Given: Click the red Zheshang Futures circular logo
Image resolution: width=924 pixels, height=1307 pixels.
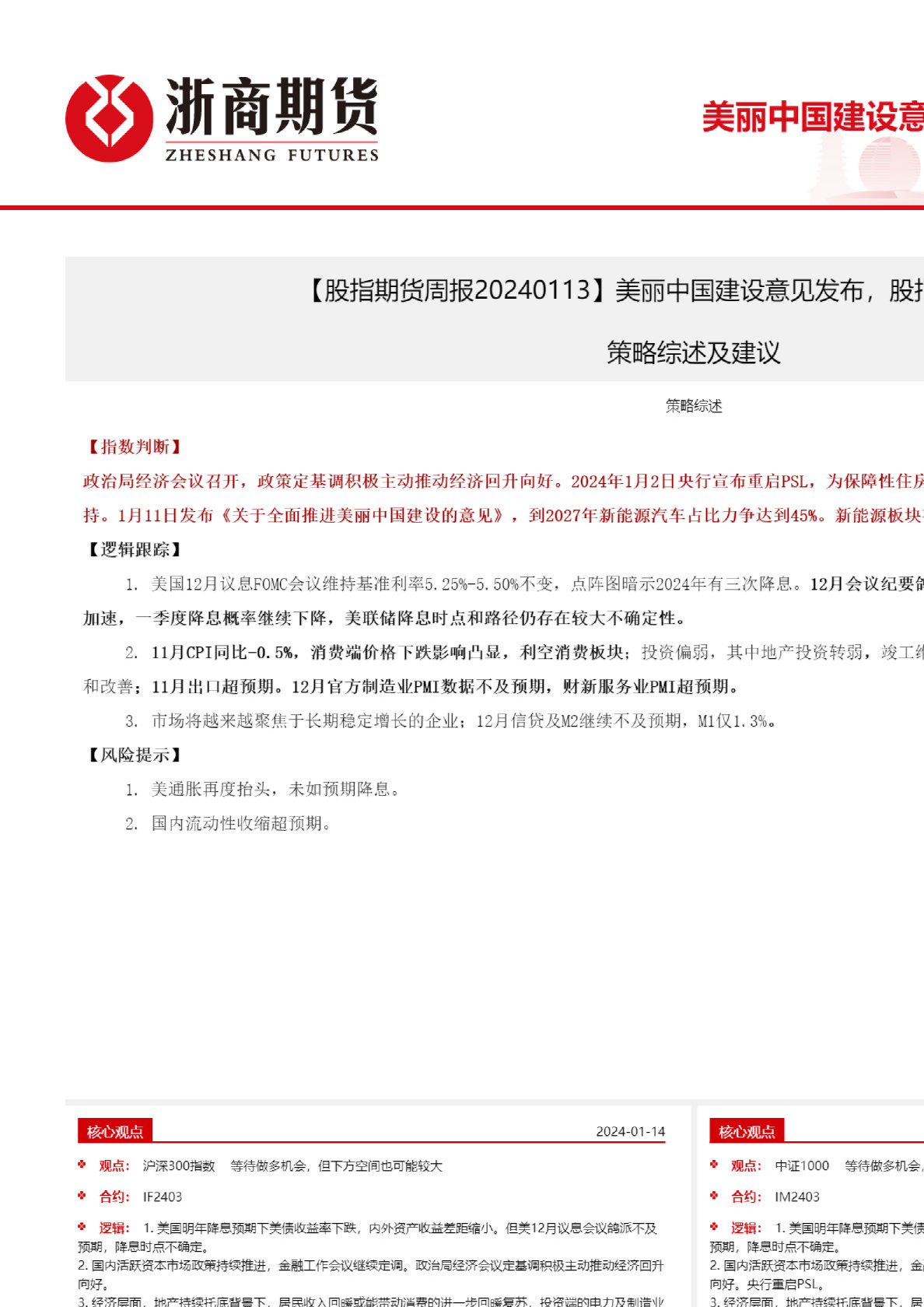Looking at the screenshot, I should pyautogui.click(x=109, y=118).
